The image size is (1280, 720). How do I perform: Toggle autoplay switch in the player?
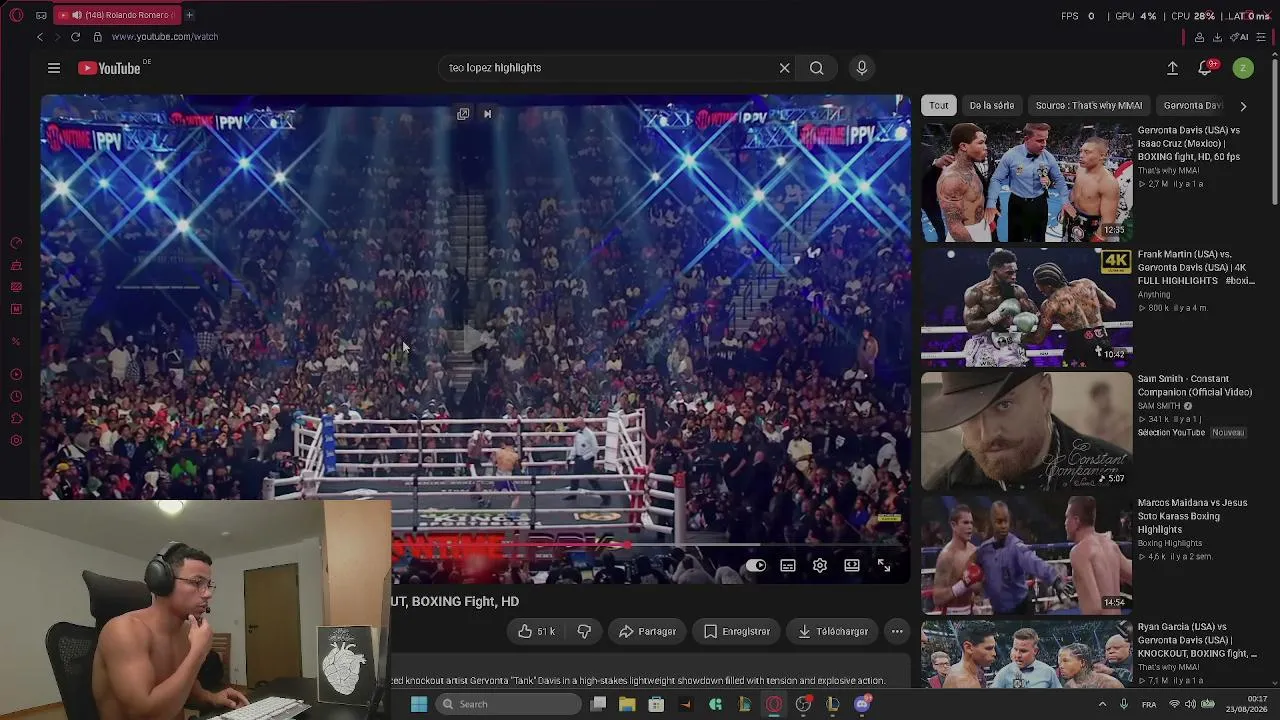point(756,566)
